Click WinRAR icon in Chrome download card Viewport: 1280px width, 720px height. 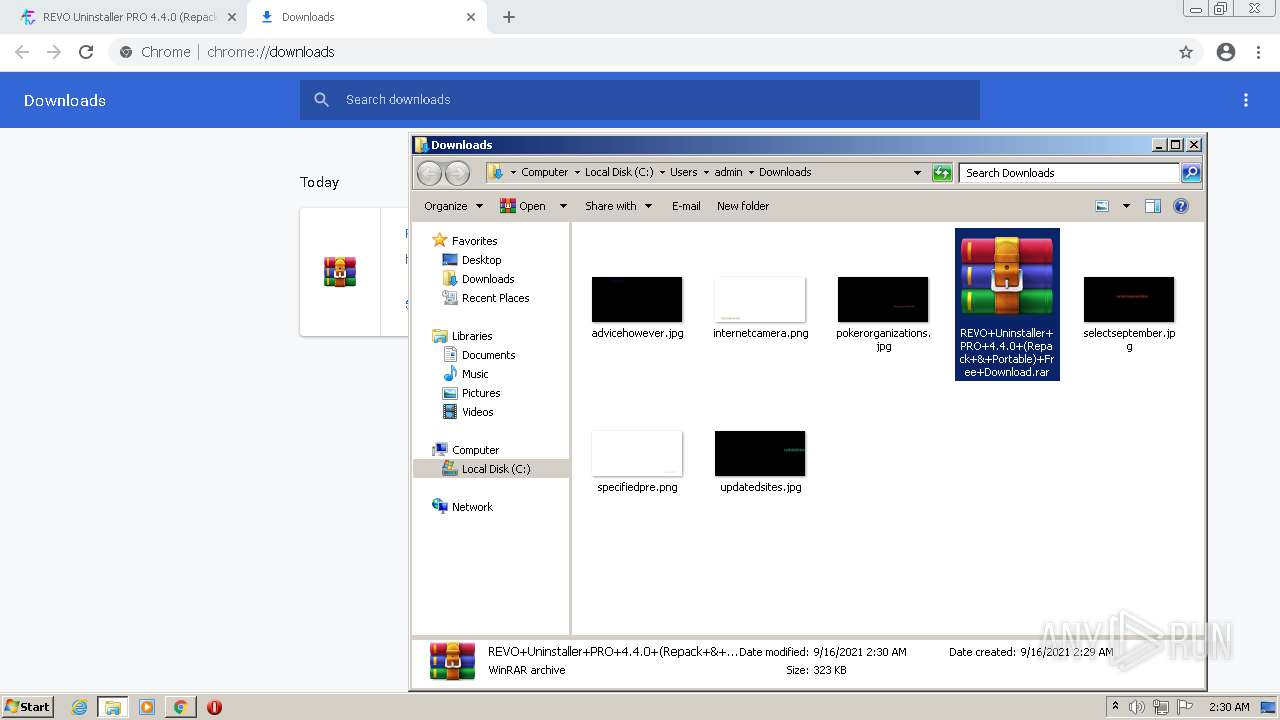[x=340, y=272]
